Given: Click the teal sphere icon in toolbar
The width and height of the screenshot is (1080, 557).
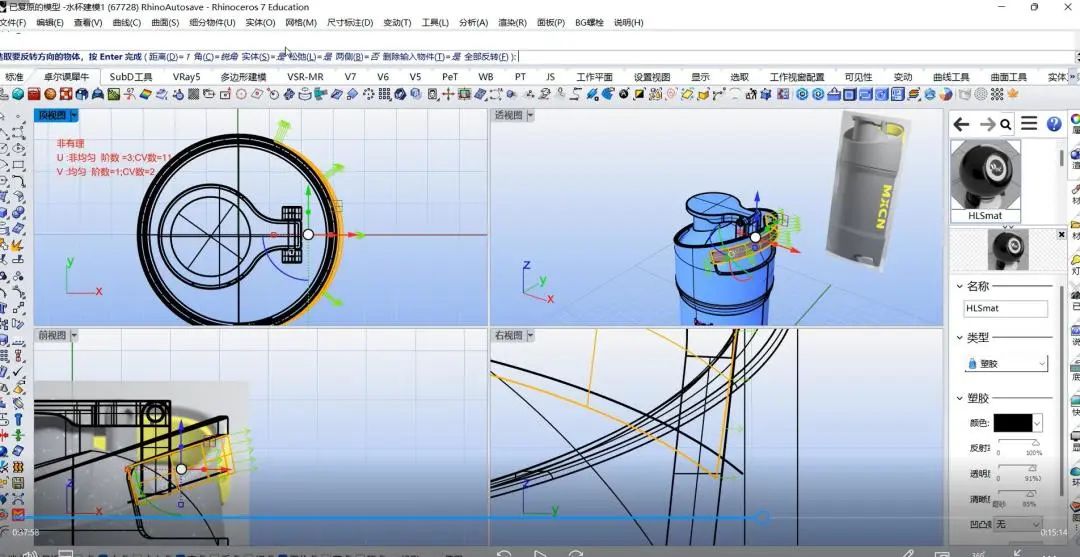Looking at the screenshot, I should coord(17,94).
